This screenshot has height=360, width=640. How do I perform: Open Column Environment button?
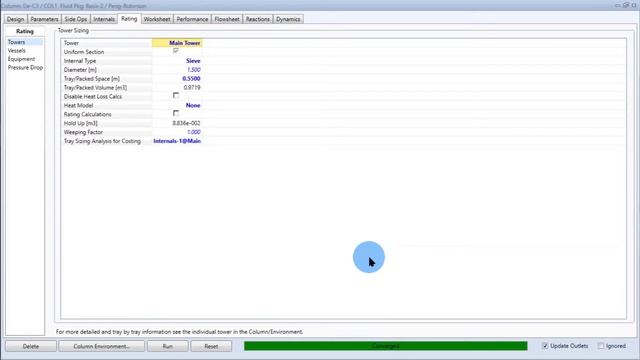102,346
